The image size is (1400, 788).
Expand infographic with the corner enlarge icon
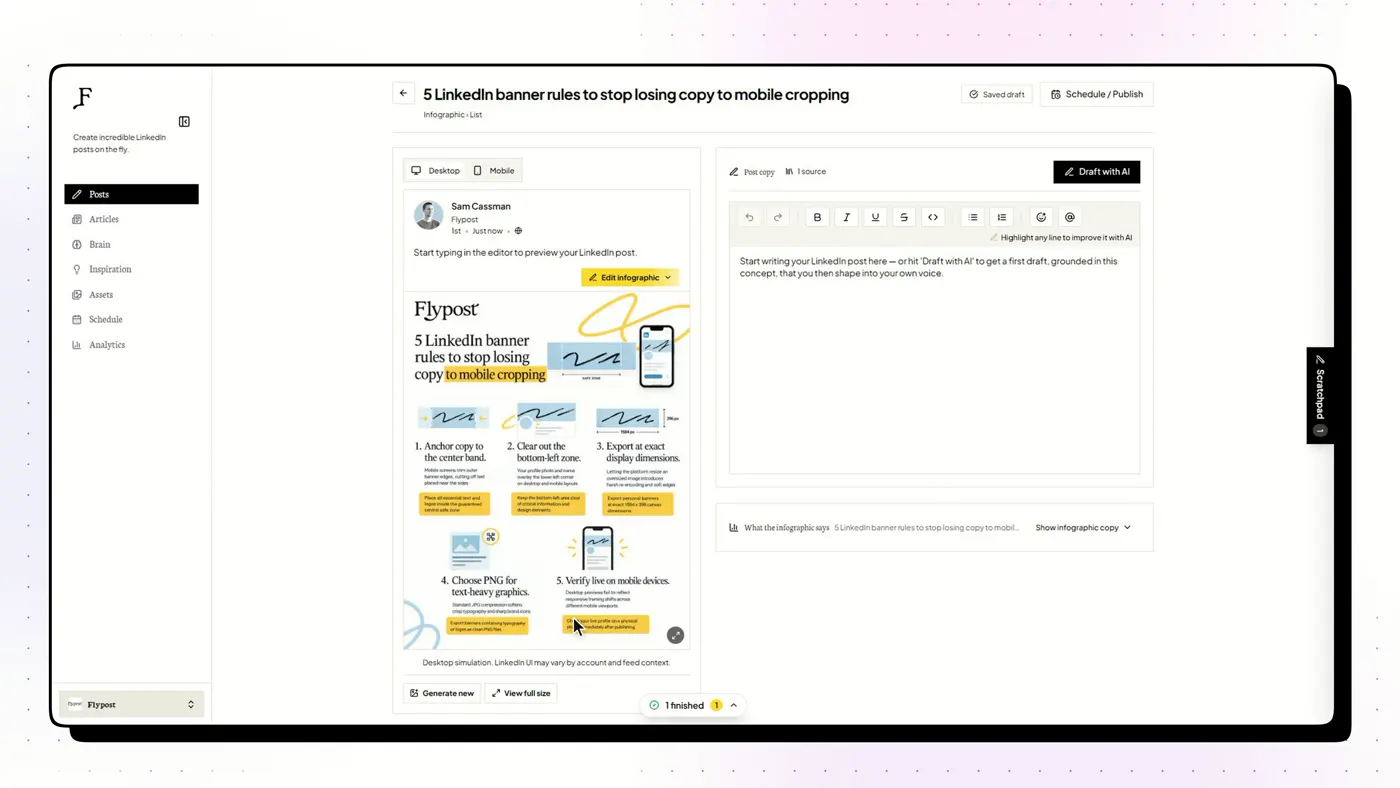676,635
